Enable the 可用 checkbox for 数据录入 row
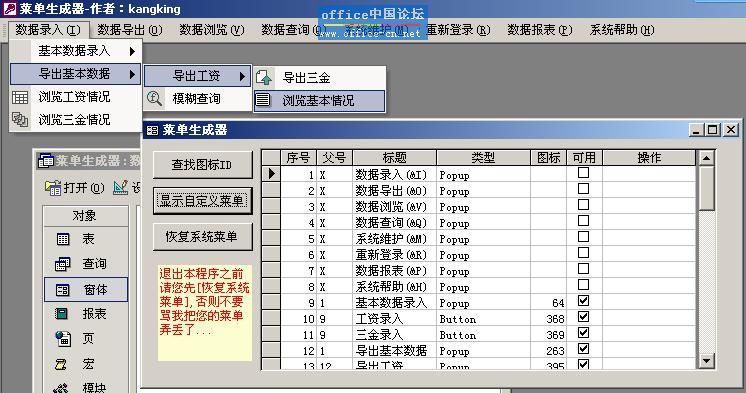The image size is (746, 393). coord(583,173)
